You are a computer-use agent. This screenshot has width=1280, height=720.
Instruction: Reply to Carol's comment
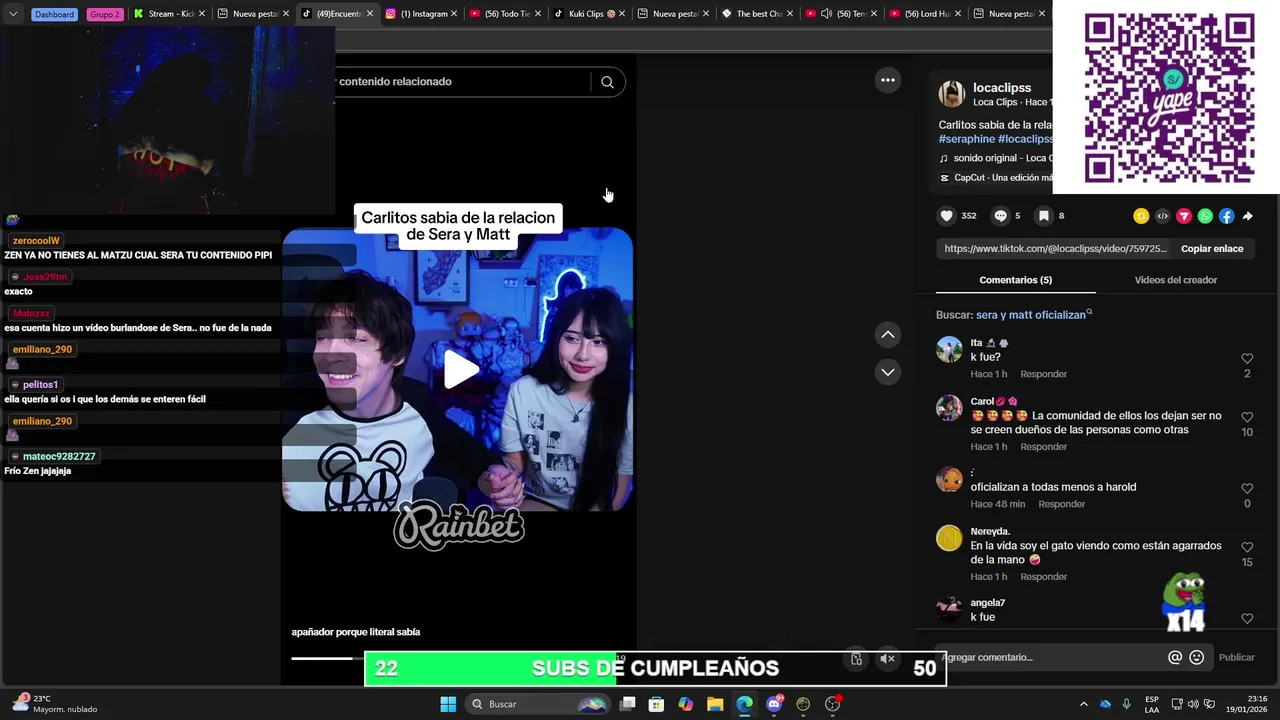1044,446
